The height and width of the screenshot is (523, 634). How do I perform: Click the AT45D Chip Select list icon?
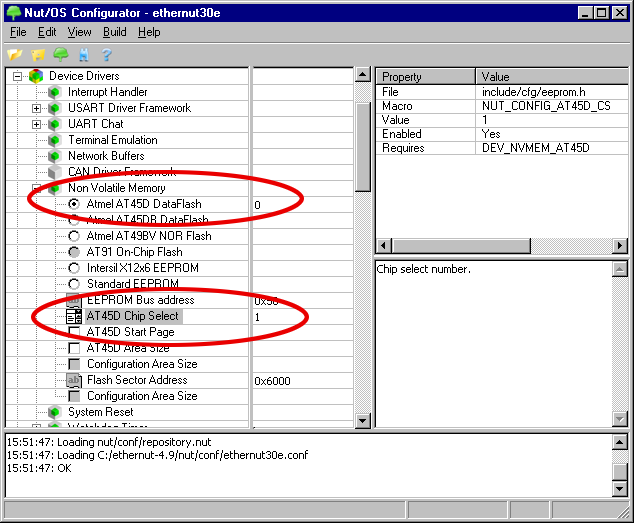point(74,316)
